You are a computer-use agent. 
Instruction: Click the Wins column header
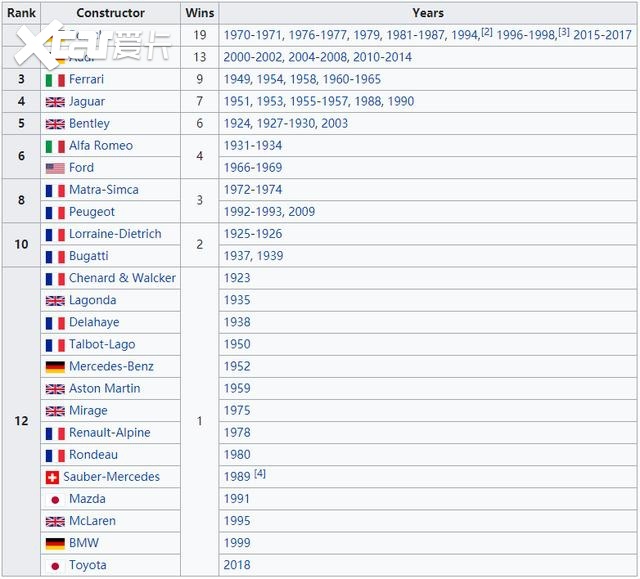199,13
